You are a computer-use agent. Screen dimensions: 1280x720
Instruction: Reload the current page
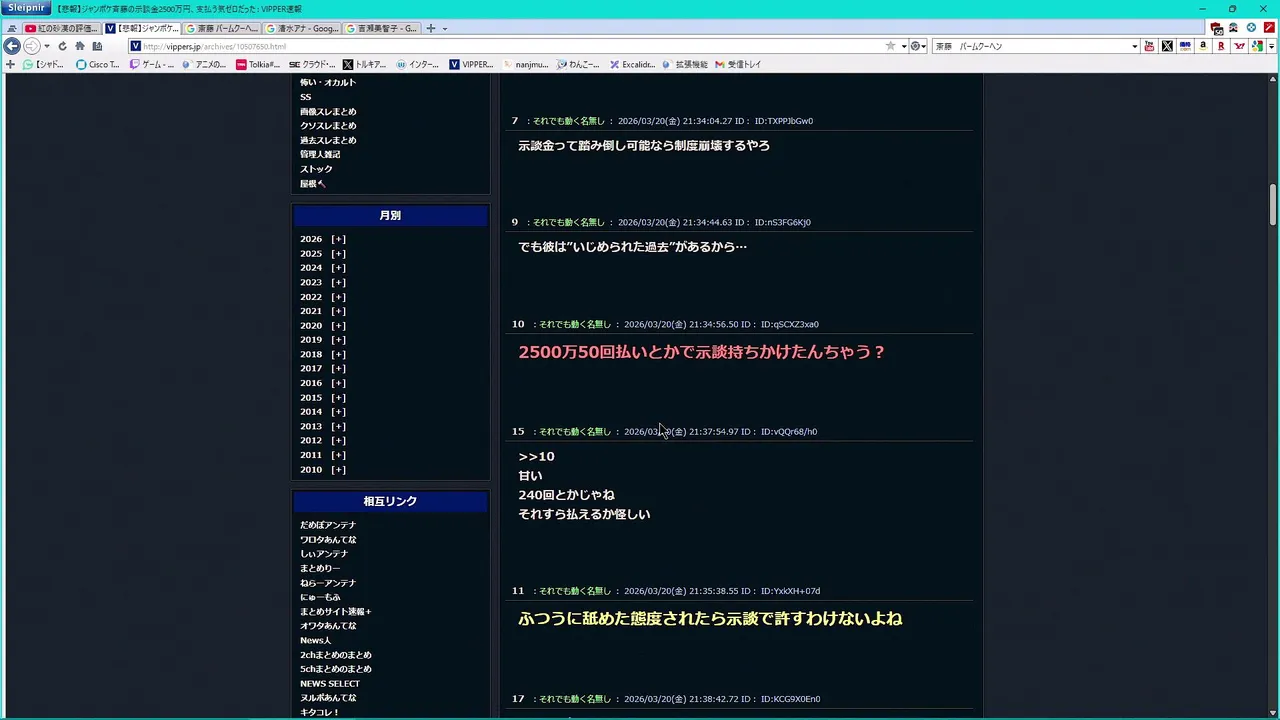pos(62,46)
